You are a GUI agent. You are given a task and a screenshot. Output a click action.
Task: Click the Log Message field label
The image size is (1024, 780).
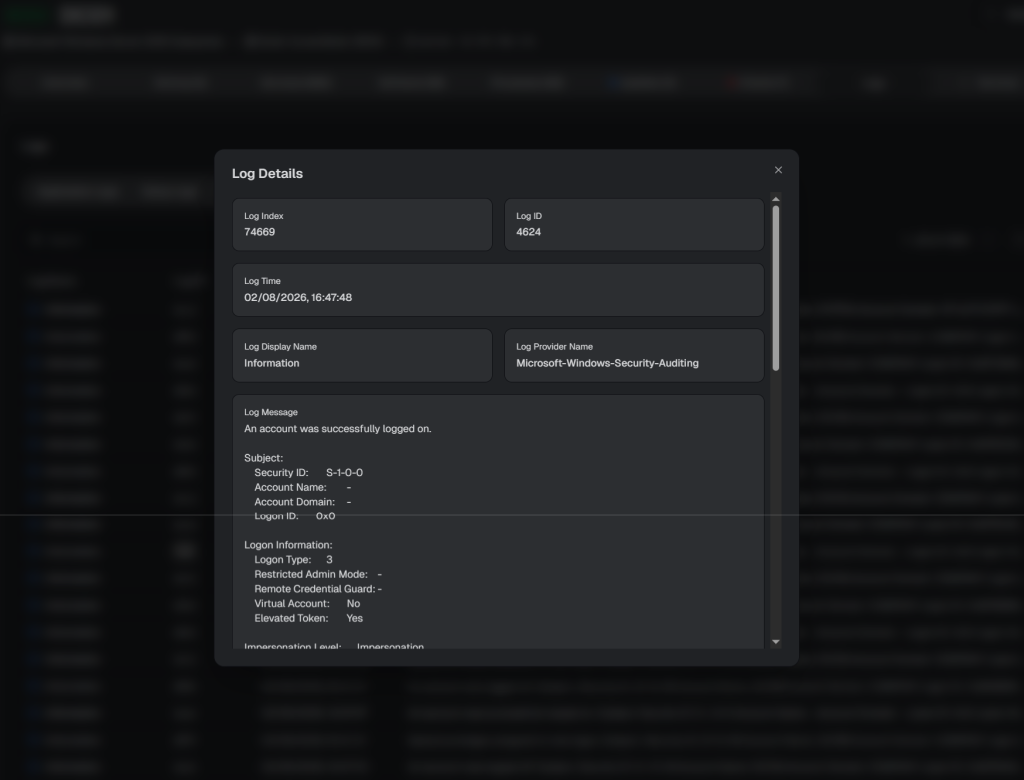271,412
